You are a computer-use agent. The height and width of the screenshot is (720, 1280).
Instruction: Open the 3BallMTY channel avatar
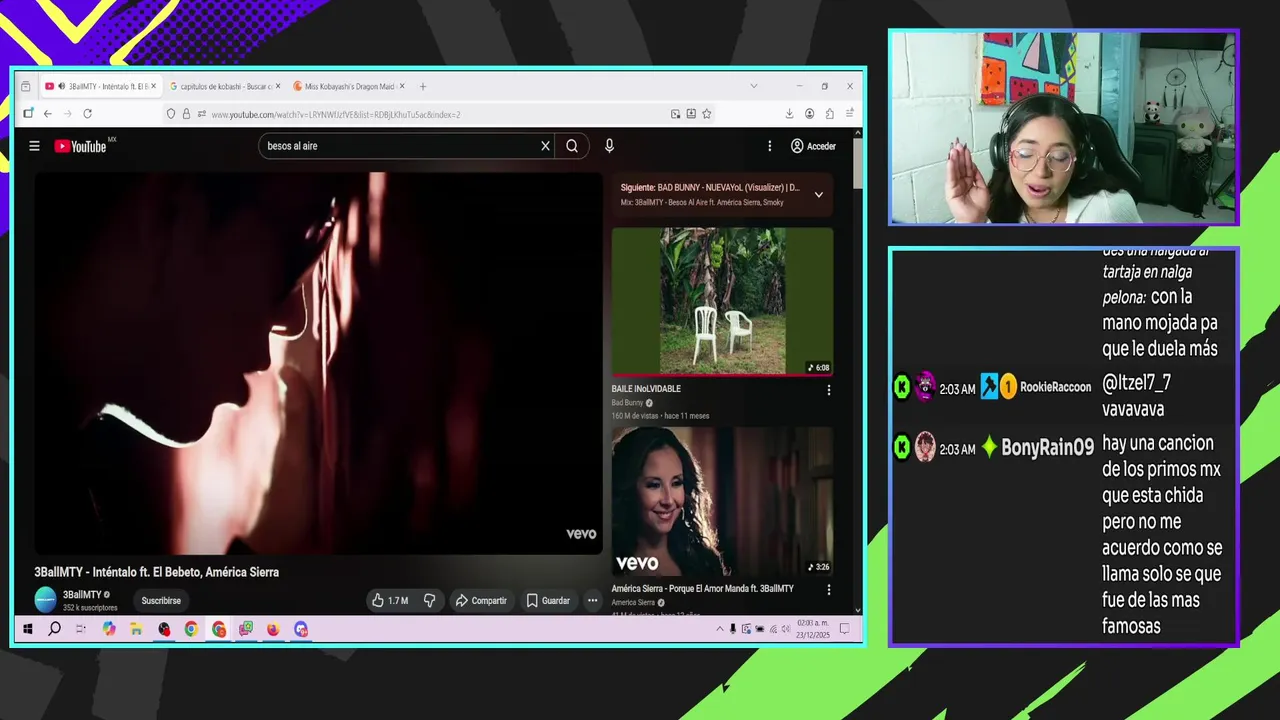46,600
